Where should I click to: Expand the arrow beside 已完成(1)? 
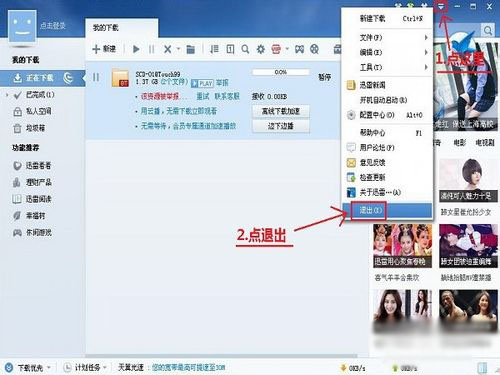click(x=7, y=95)
